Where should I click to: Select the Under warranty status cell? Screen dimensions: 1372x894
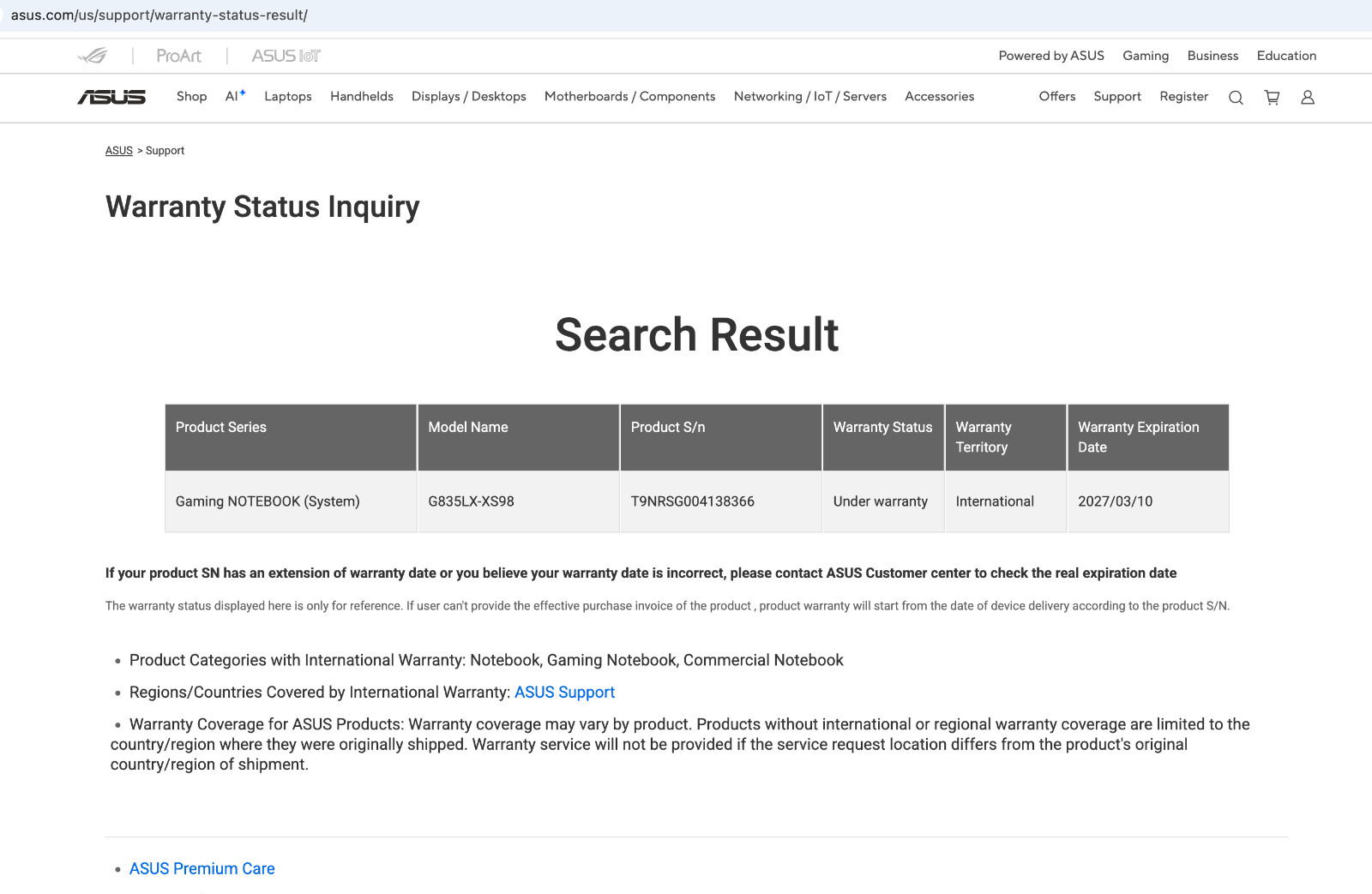[x=883, y=501]
